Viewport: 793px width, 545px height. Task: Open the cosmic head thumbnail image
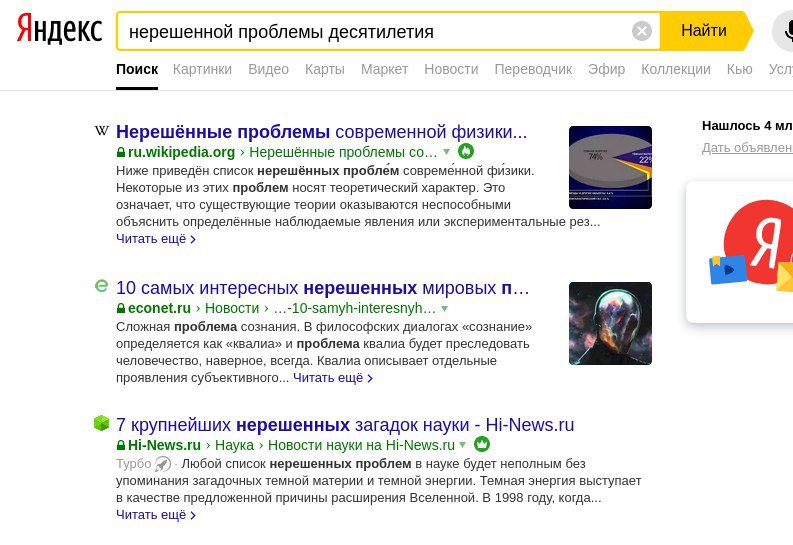[610, 324]
